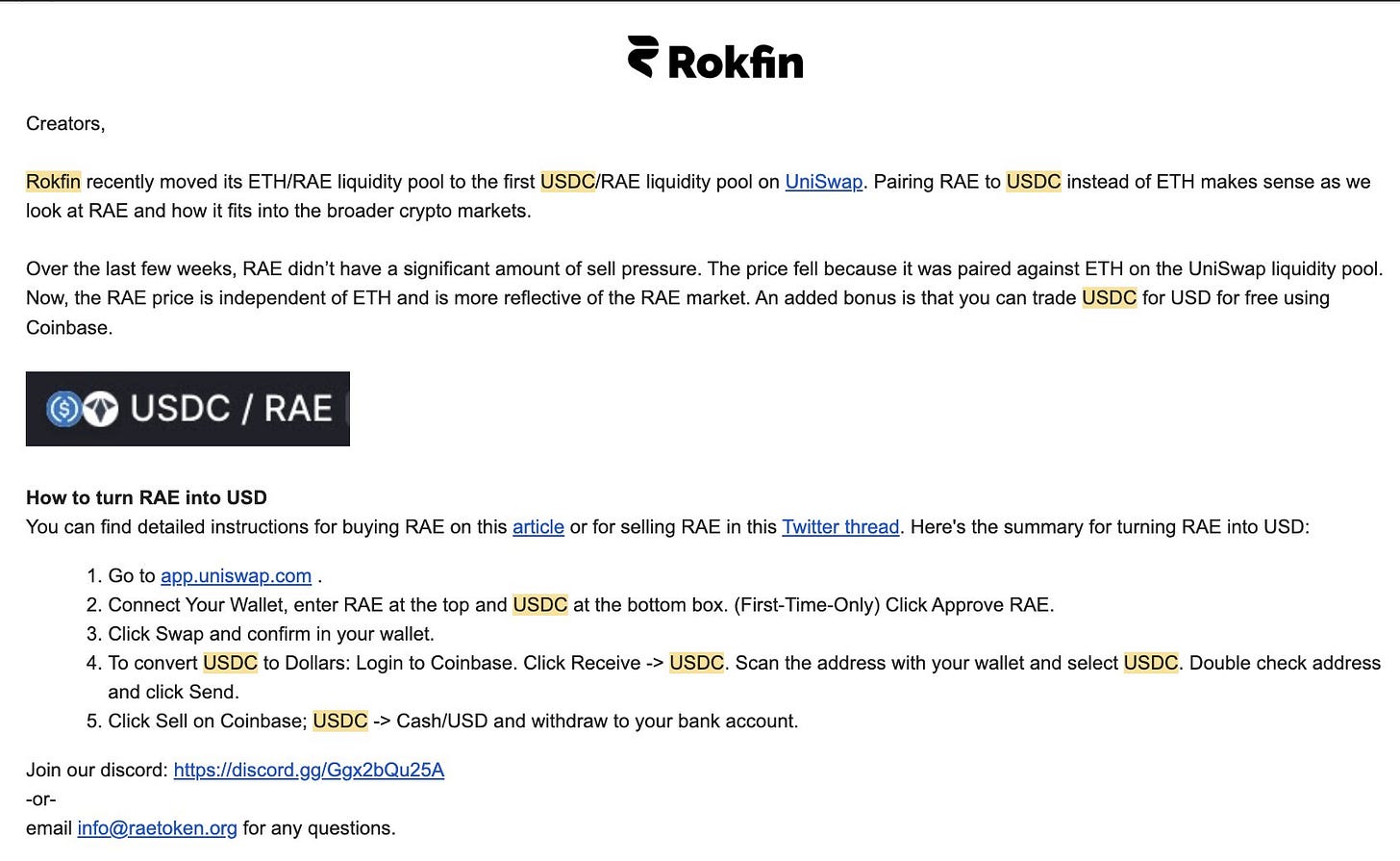
Task: Open the UniSwap hyperlink
Action: tap(823, 182)
